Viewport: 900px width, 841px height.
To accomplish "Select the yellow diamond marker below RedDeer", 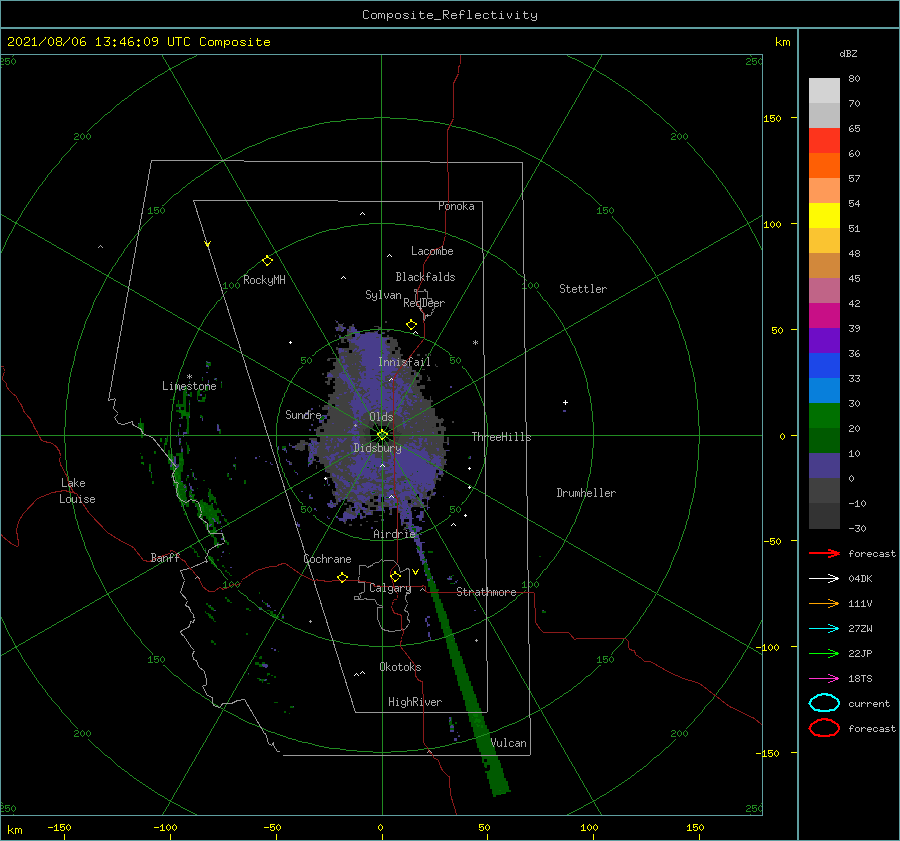I will (412, 325).
